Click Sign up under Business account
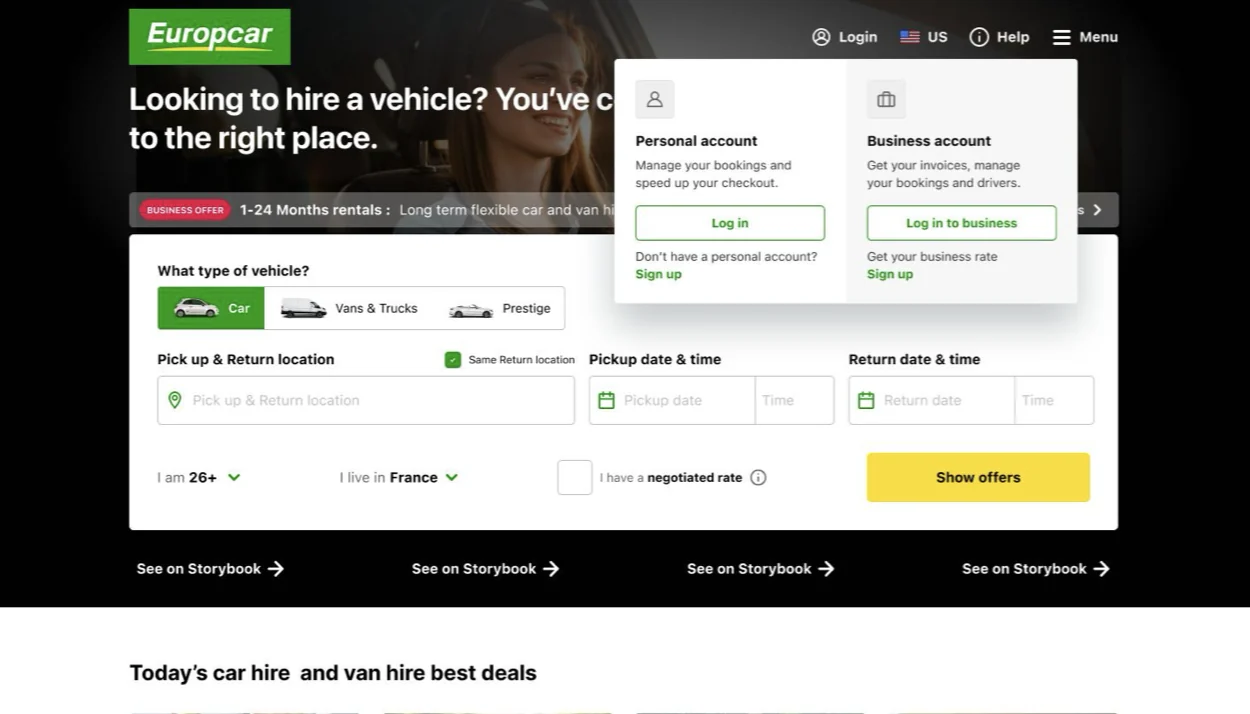Screen dimensions: 1250x714 [x=890, y=274]
